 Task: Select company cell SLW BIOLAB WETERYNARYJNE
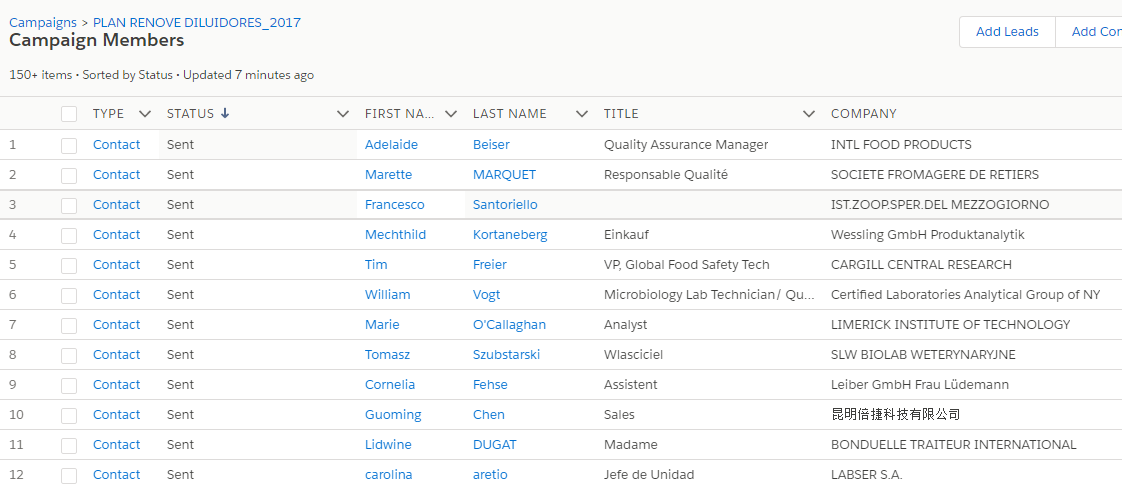point(923,355)
